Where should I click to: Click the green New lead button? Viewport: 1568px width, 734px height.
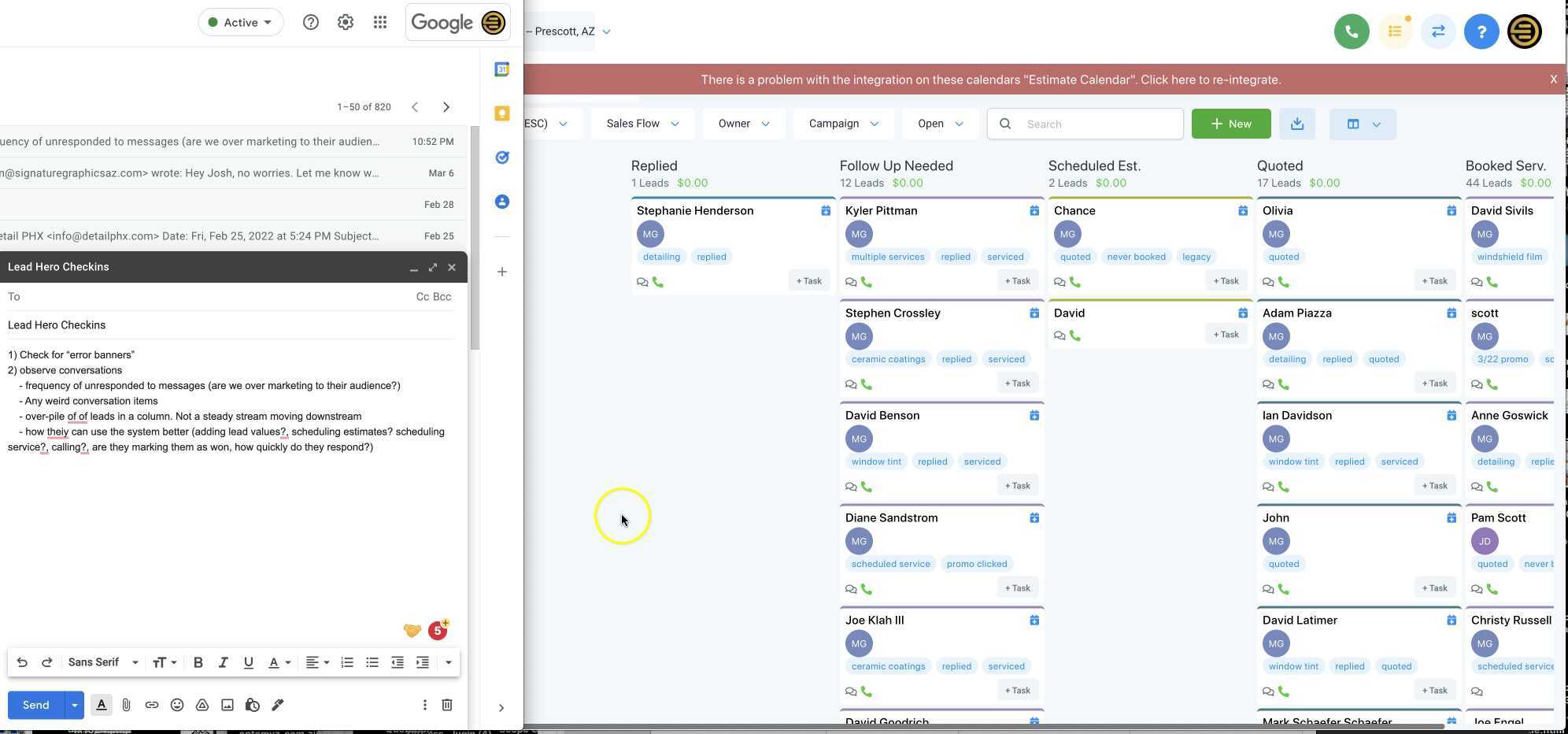1231,124
